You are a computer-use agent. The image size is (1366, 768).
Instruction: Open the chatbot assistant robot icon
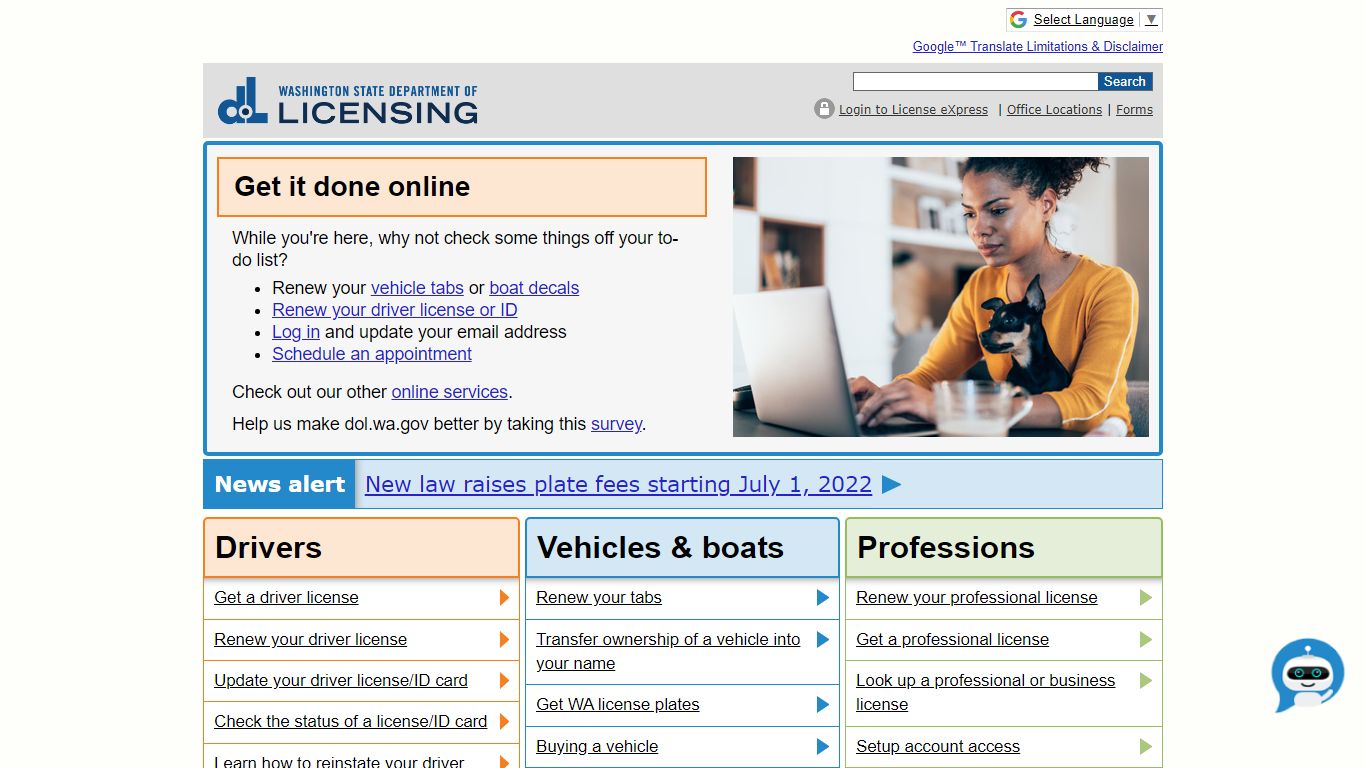pyautogui.click(x=1307, y=675)
